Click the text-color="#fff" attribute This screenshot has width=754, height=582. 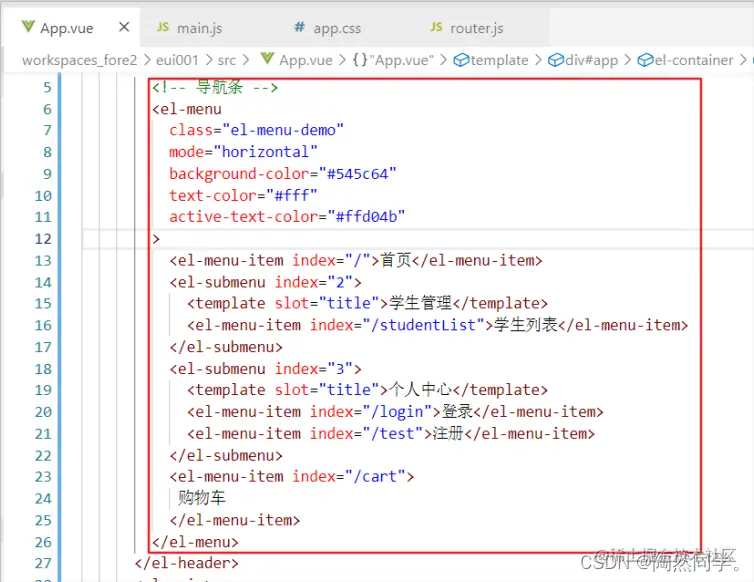[243, 196]
